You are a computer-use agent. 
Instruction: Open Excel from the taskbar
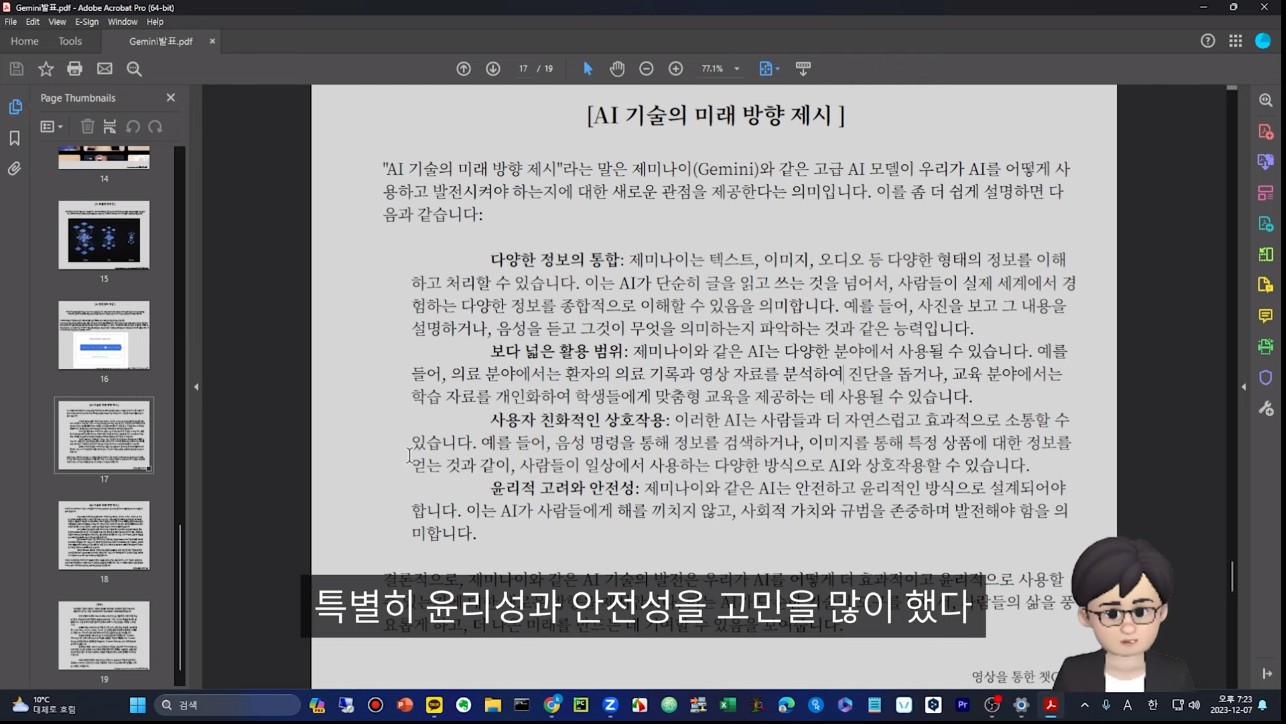tap(728, 705)
